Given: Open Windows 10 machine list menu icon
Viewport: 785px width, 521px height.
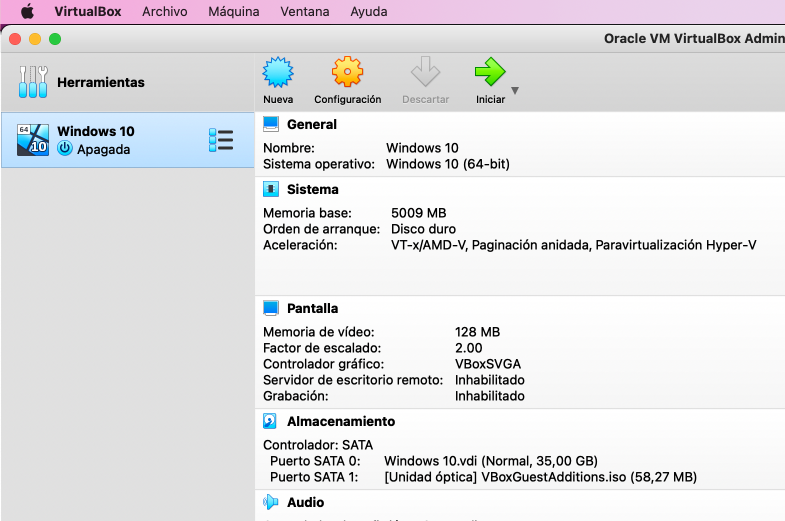Looking at the screenshot, I should (221, 140).
